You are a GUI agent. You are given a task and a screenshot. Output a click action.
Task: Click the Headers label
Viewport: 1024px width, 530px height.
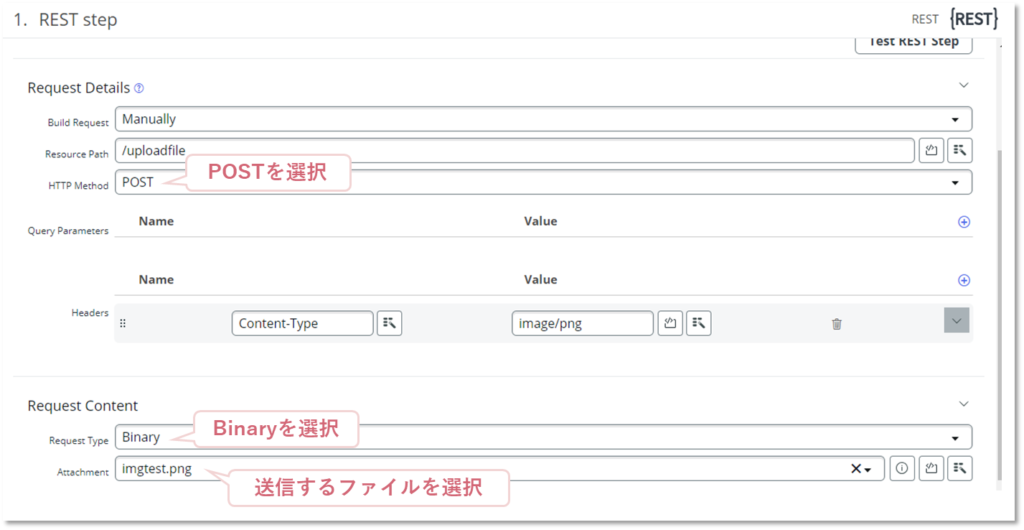click(x=89, y=313)
